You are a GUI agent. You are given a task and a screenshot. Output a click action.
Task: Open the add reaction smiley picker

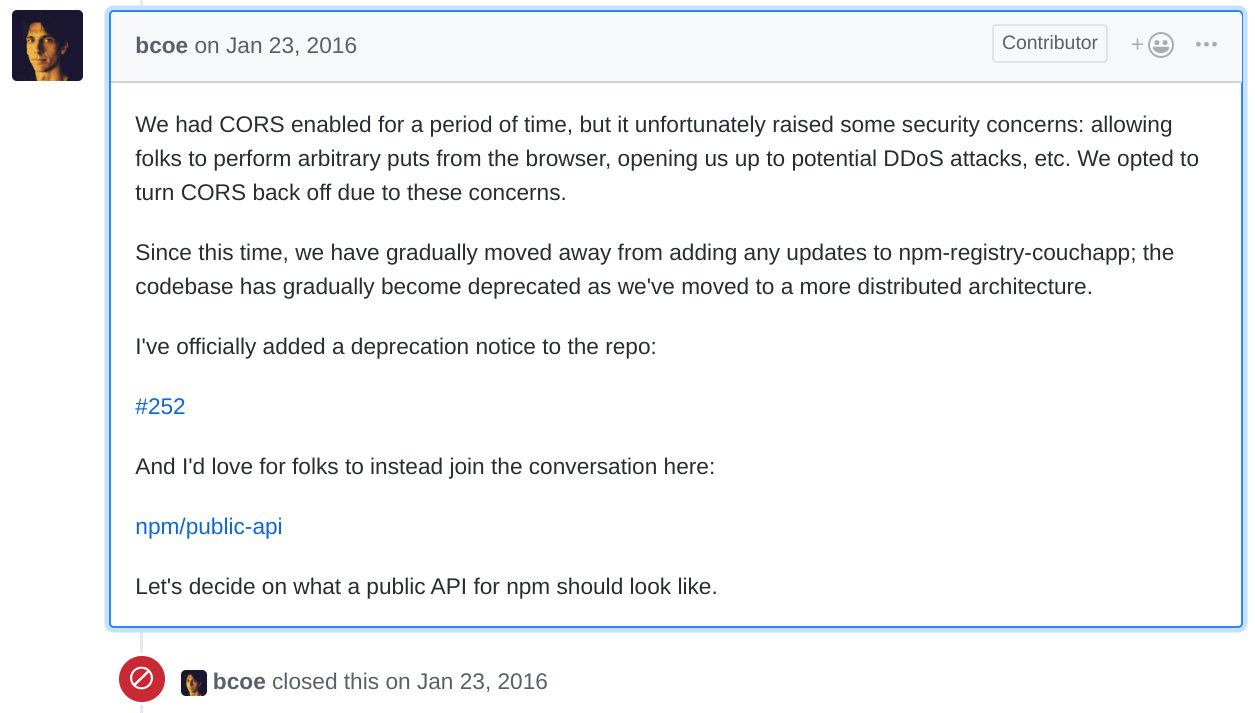point(1152,45)
